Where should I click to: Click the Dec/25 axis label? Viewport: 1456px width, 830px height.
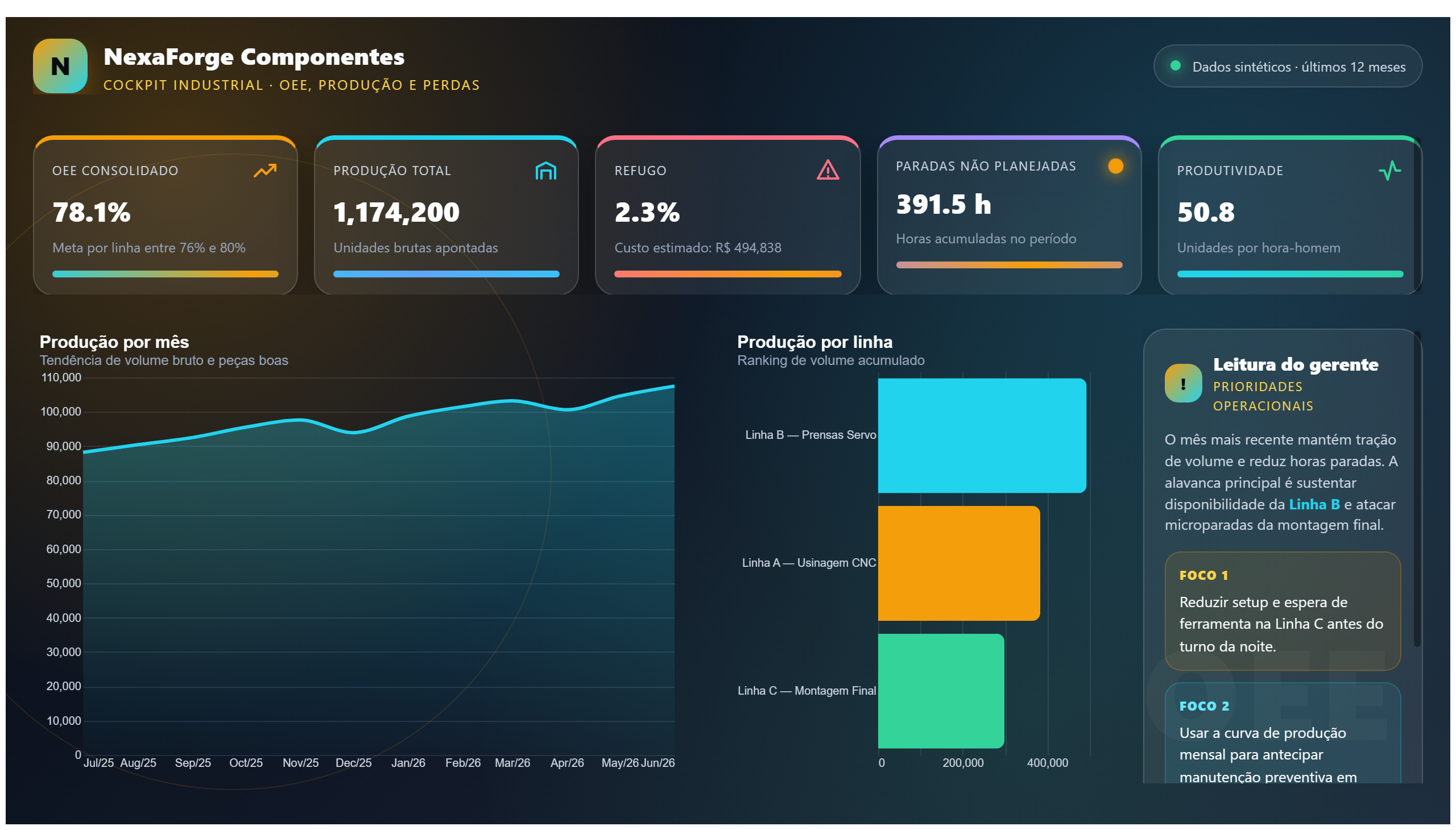(353, 763)
